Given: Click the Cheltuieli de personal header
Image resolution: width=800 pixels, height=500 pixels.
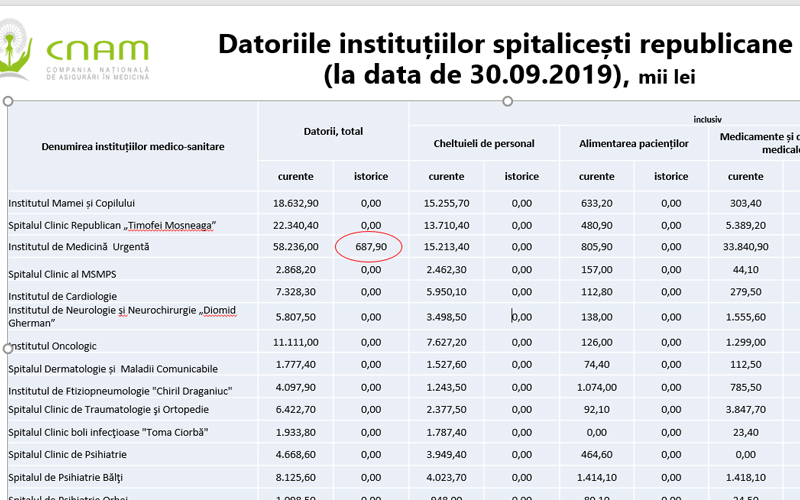Looking at the screenshot, I should click(484, 143).
